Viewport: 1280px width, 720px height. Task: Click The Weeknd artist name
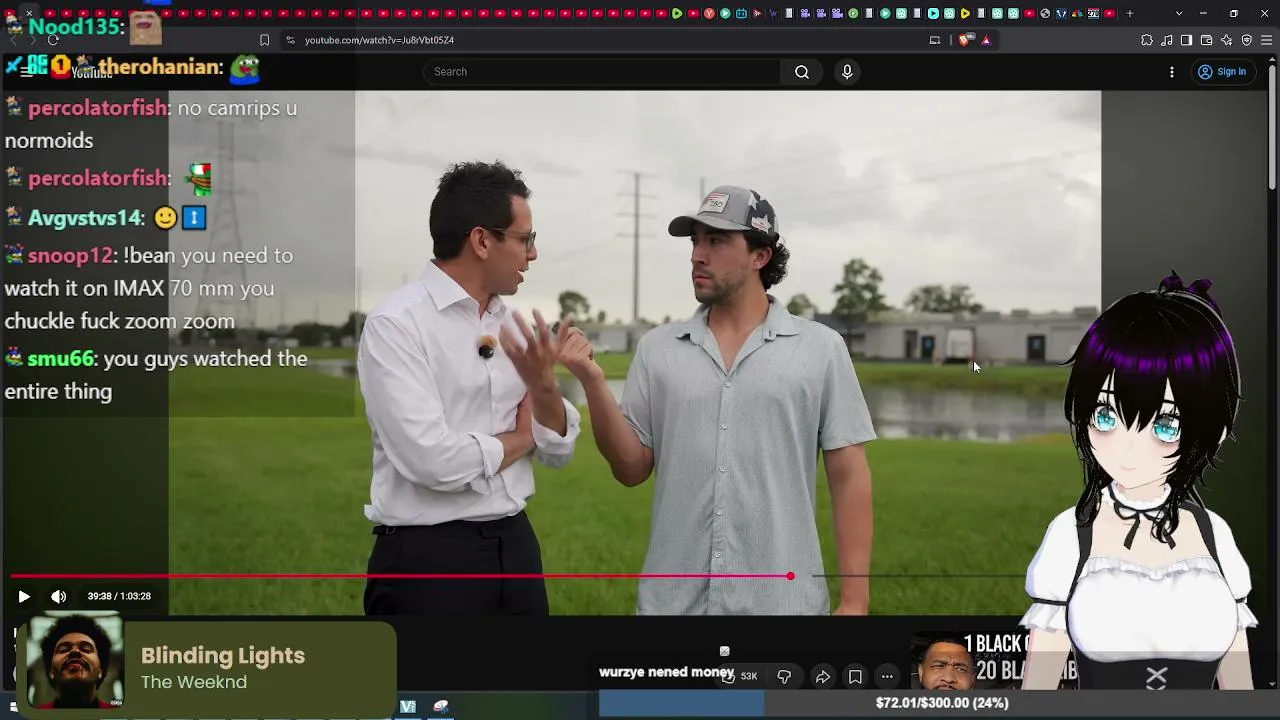(194, 682)
